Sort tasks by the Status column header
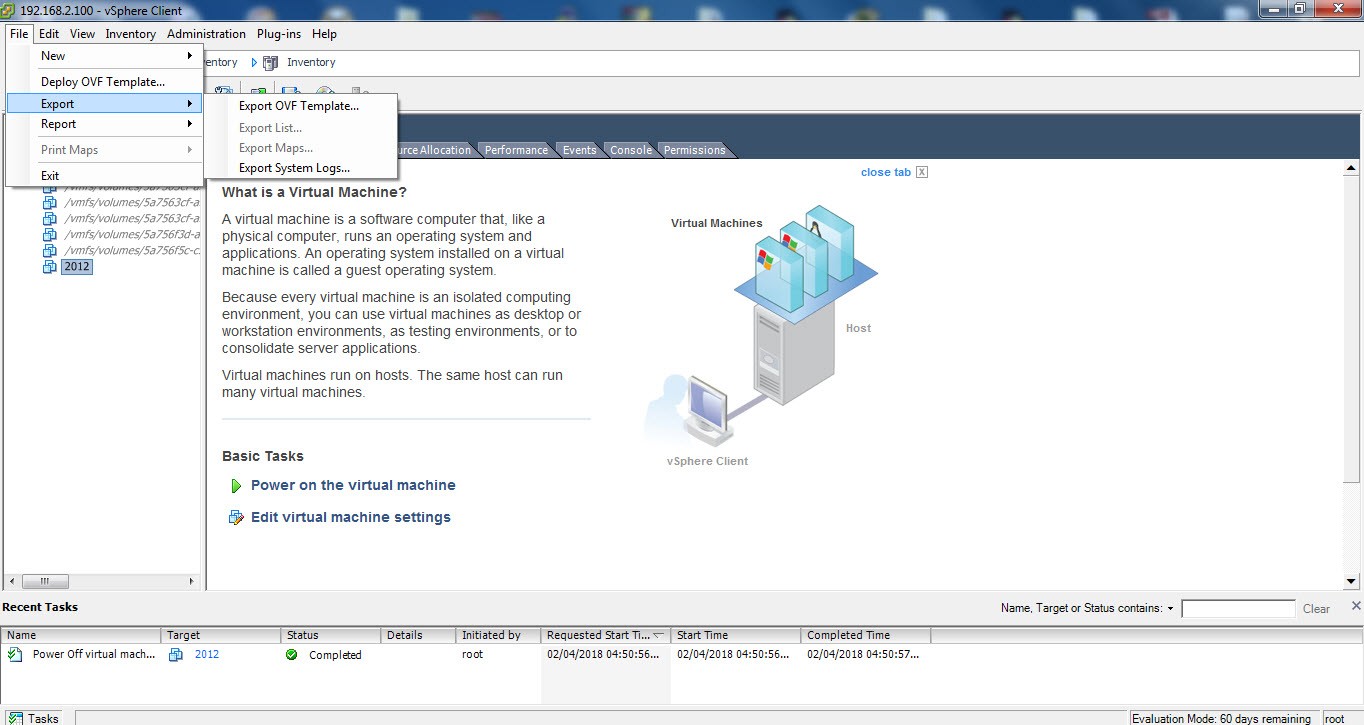 pyautogui.click(x=331, y=635)
